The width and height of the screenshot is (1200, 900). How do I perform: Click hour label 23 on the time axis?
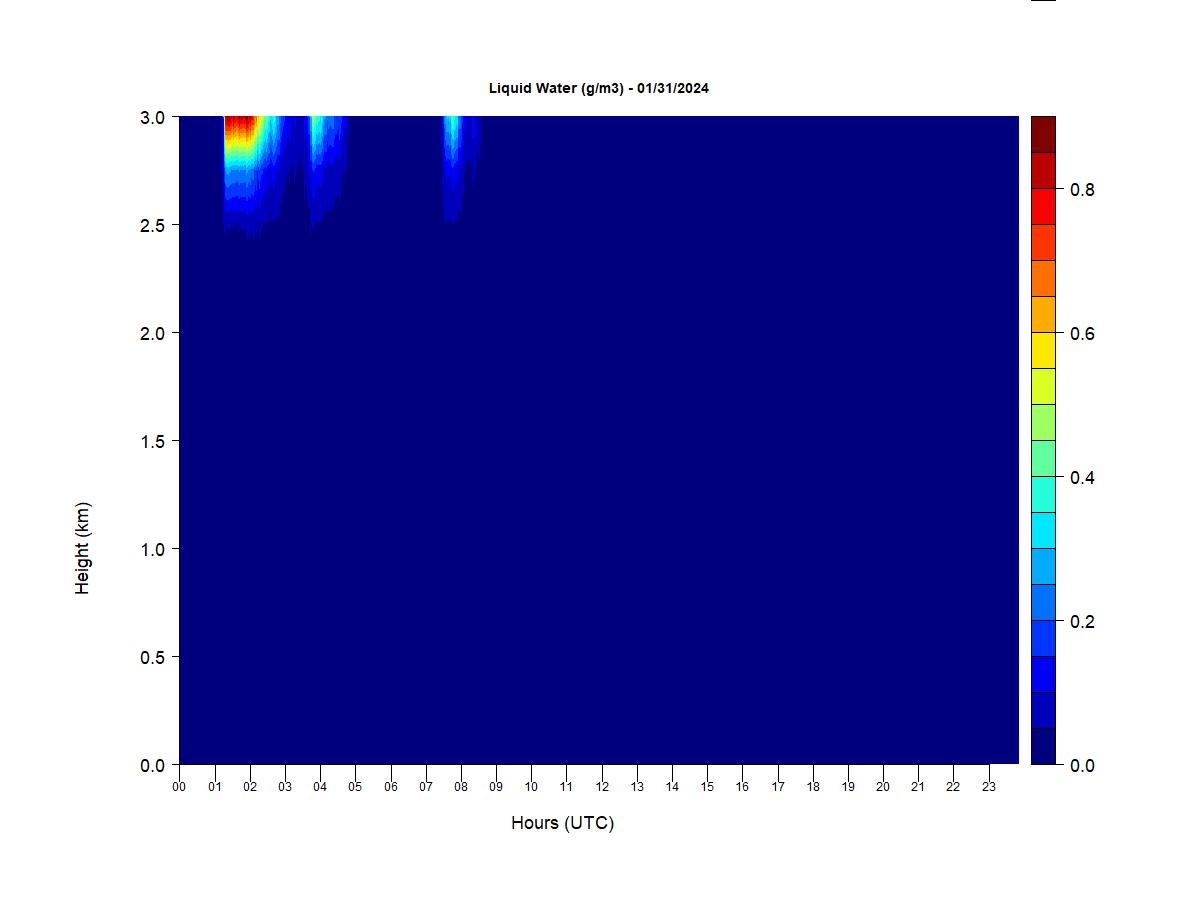point(989,787)
